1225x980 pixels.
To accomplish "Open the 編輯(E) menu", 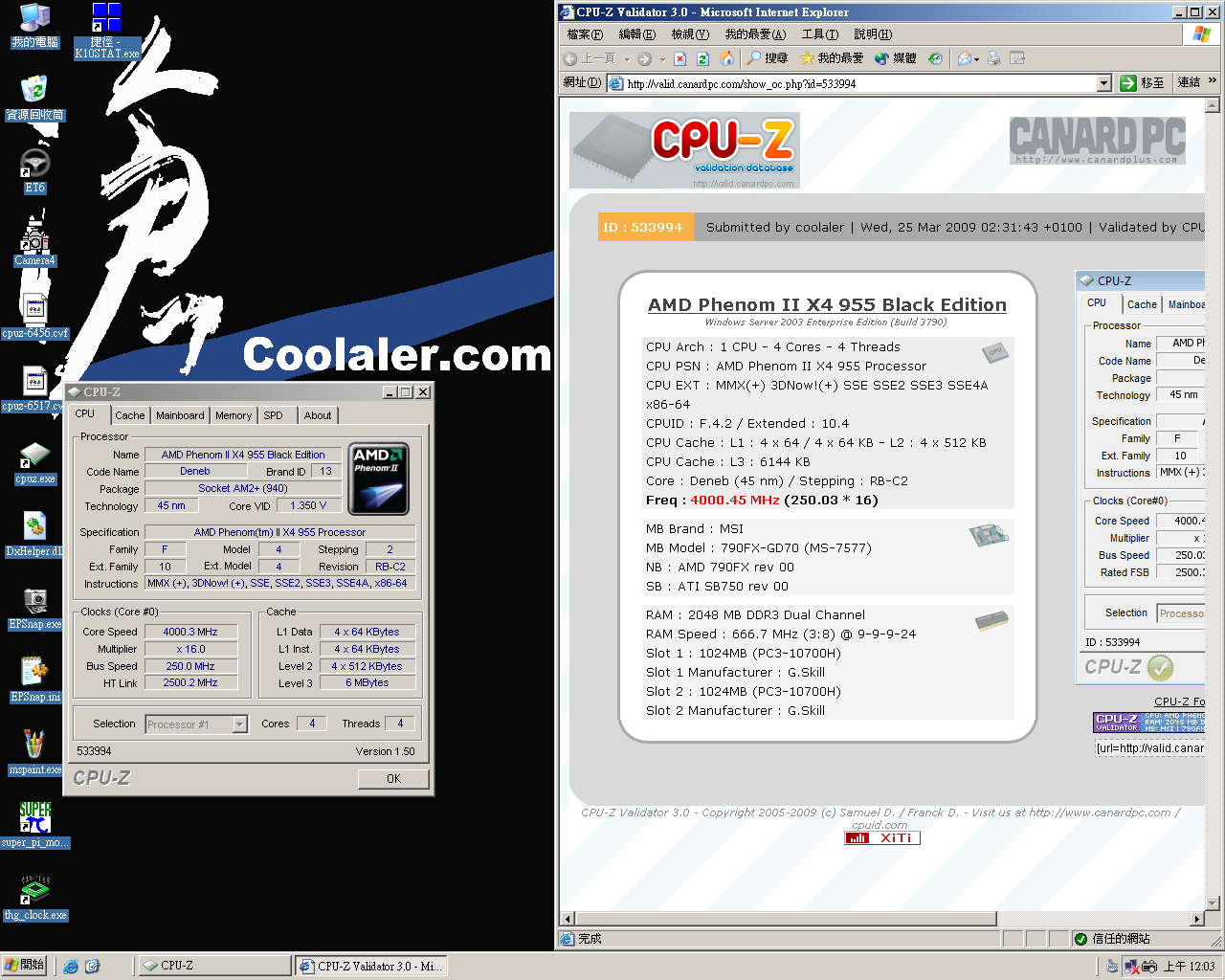I will coord(636,34).
